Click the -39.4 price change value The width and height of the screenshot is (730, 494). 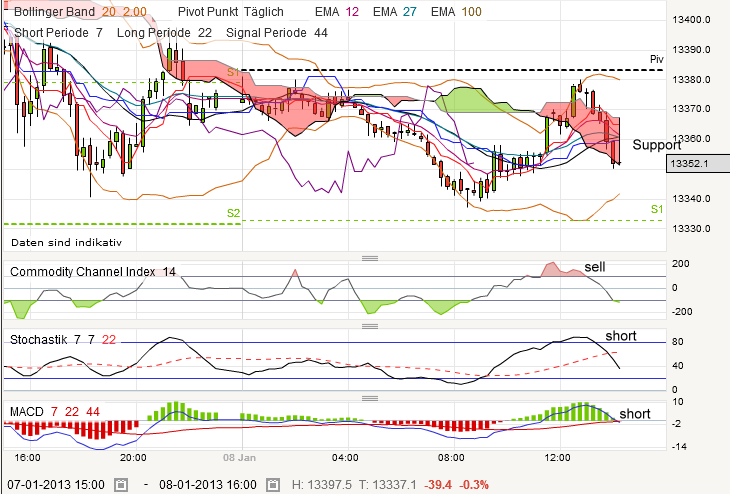click(439, 485)
